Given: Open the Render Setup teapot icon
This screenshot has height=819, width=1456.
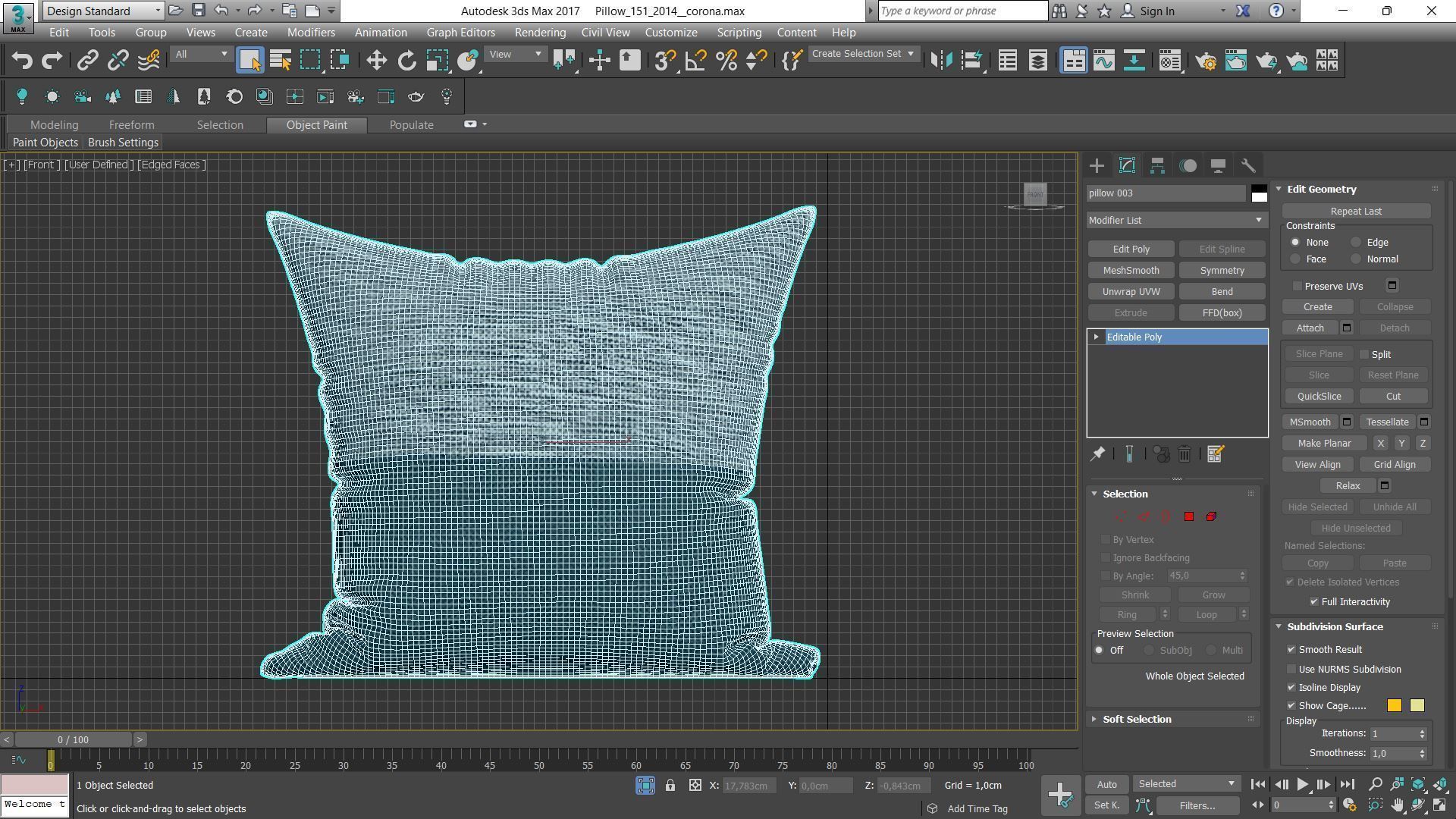Looking at the screenshot, I should pos(1206,61).
